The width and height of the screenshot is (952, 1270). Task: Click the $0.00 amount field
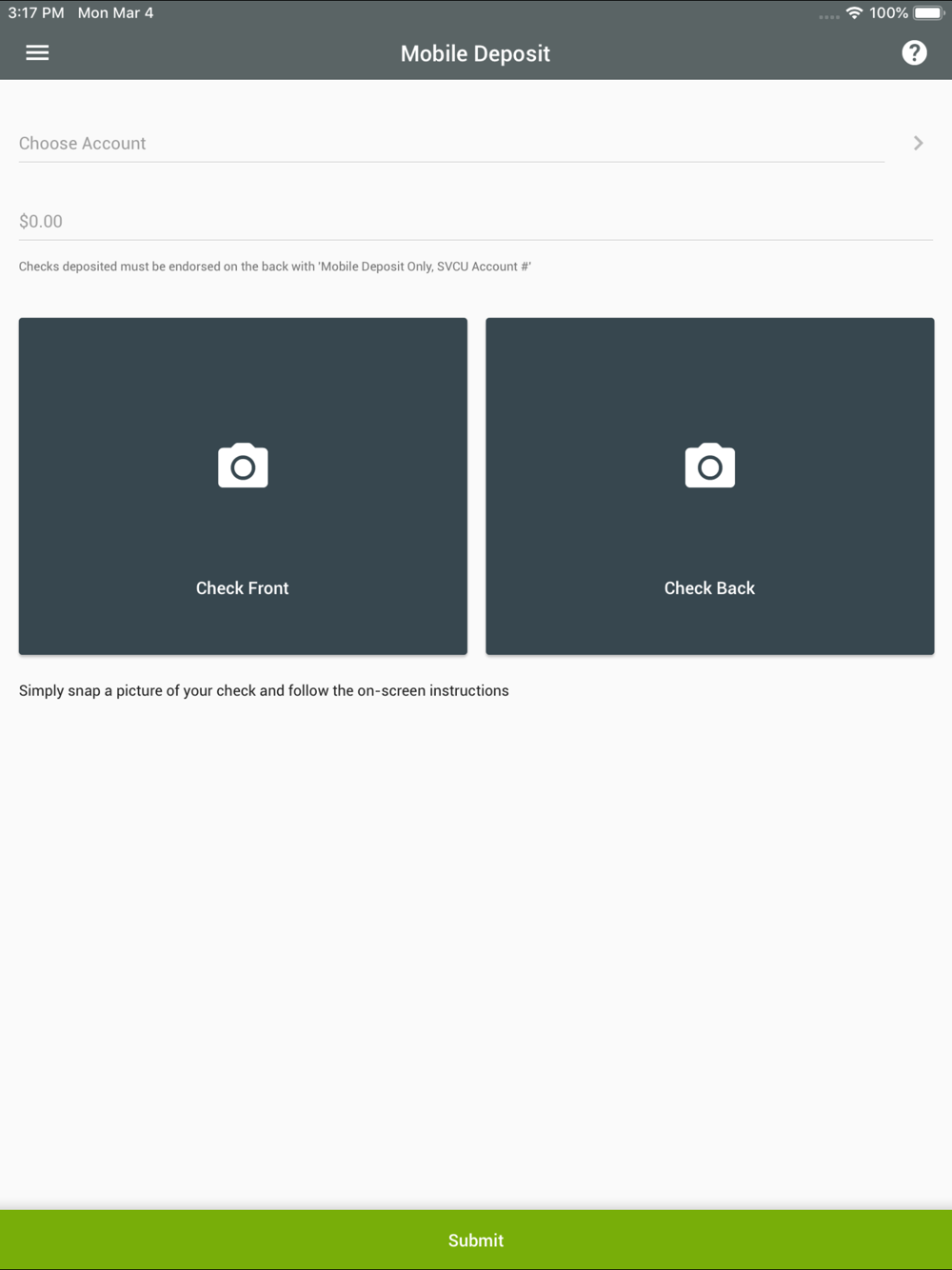(x=476, y=221)
